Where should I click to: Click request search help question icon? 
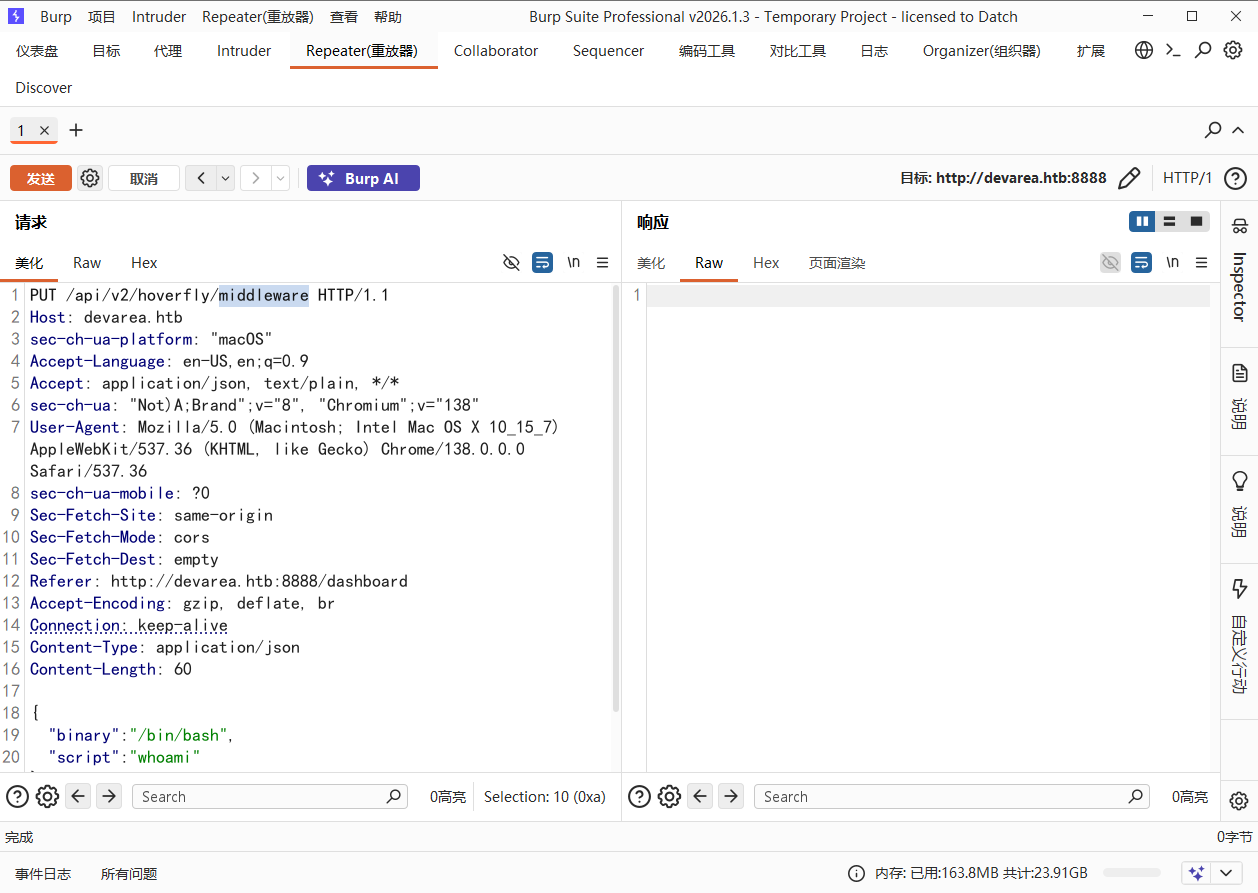tap(17, 796)
